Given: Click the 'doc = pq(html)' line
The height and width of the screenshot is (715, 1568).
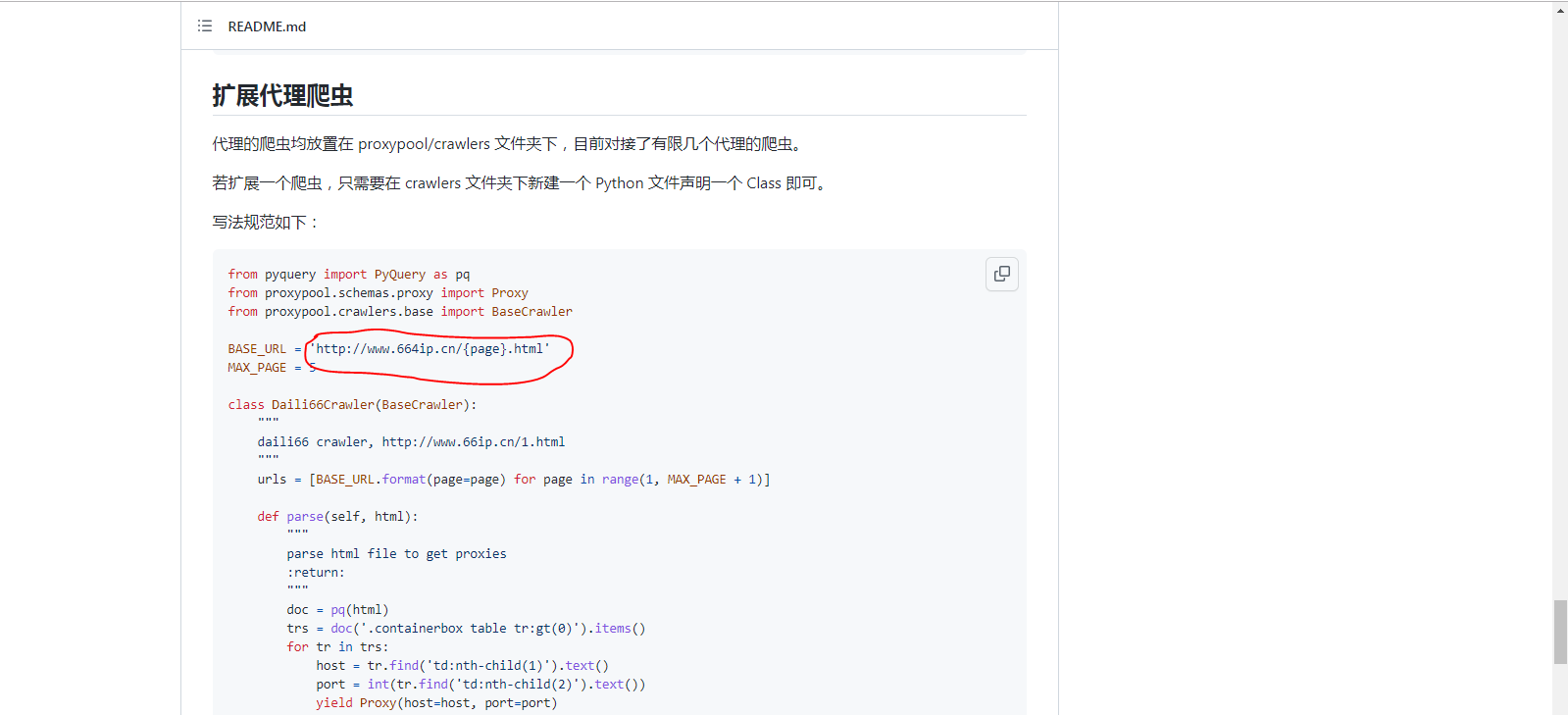Looking at the screenshot, I should [337, 610].
